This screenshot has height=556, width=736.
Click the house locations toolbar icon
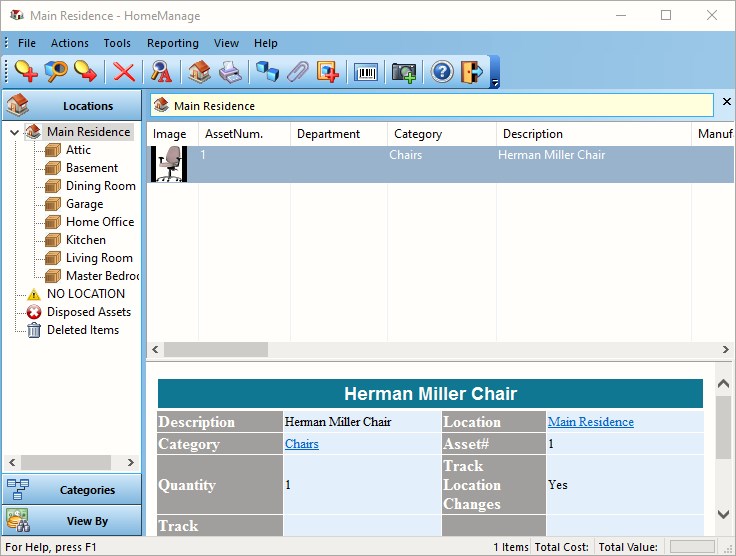pyautogui.click(x=199, y=72)
